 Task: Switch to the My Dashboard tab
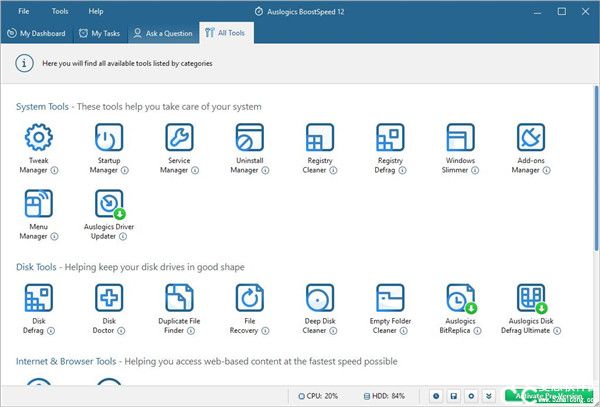point(37,33)
